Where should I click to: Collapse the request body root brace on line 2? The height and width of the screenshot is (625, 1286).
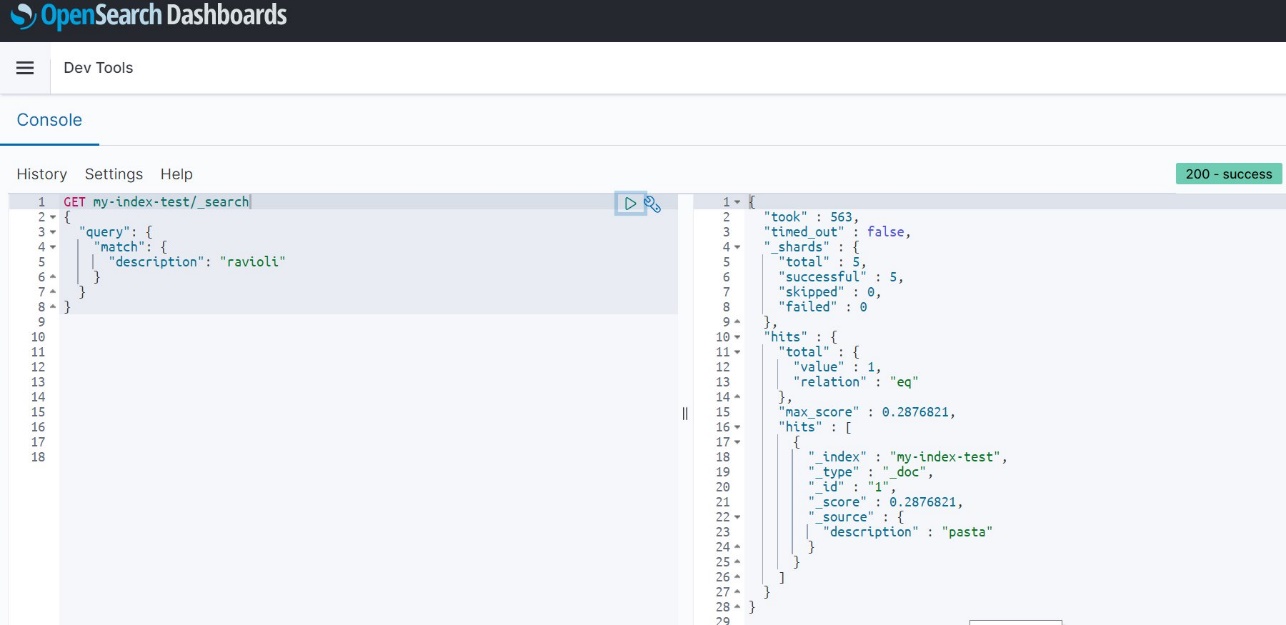pyautogui.click(x=53, y=217)
